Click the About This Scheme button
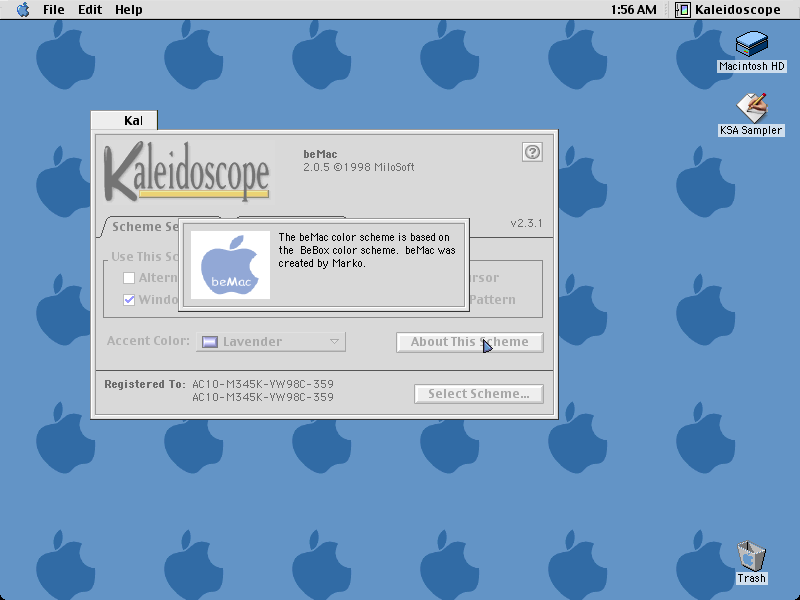This screenshot has height=600, width=800. [469, 342]
